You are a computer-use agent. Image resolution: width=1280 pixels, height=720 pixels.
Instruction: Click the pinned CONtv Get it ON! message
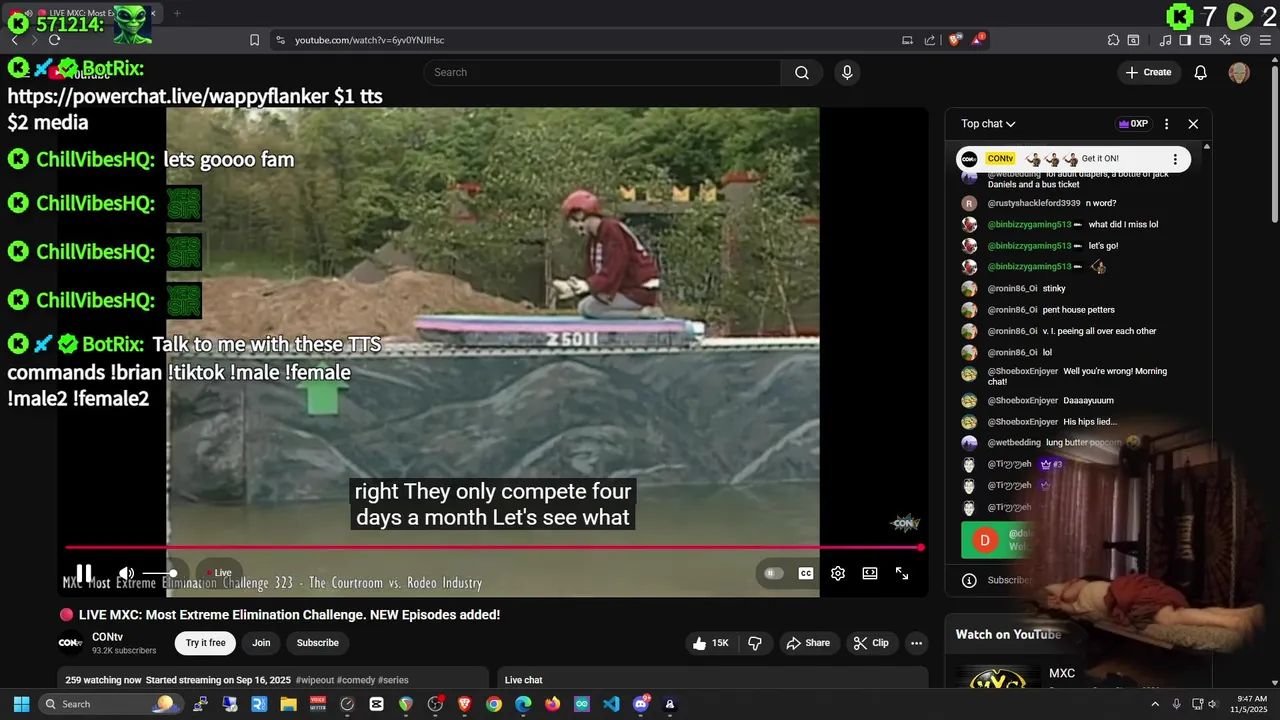pyautogui.click(x=1073, y=159)
